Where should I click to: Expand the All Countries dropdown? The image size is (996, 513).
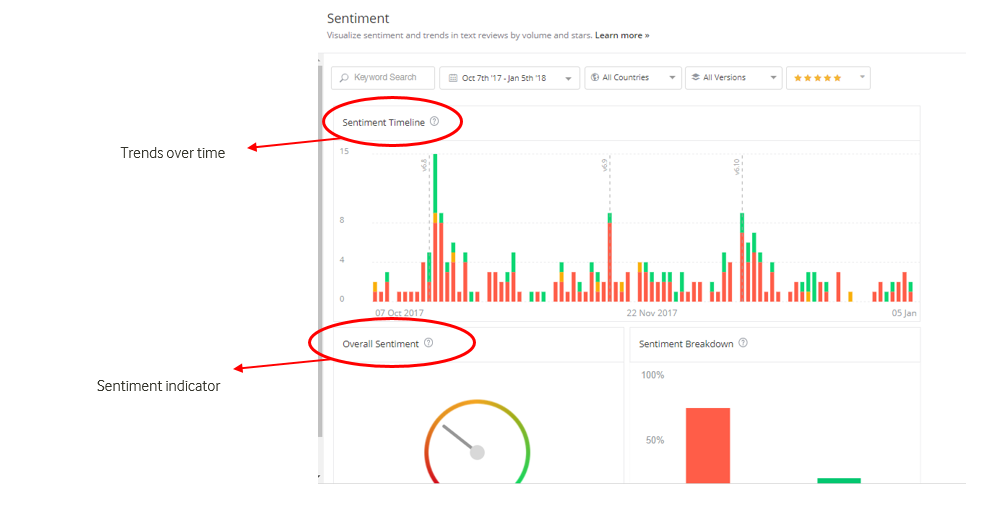point(633,77)
